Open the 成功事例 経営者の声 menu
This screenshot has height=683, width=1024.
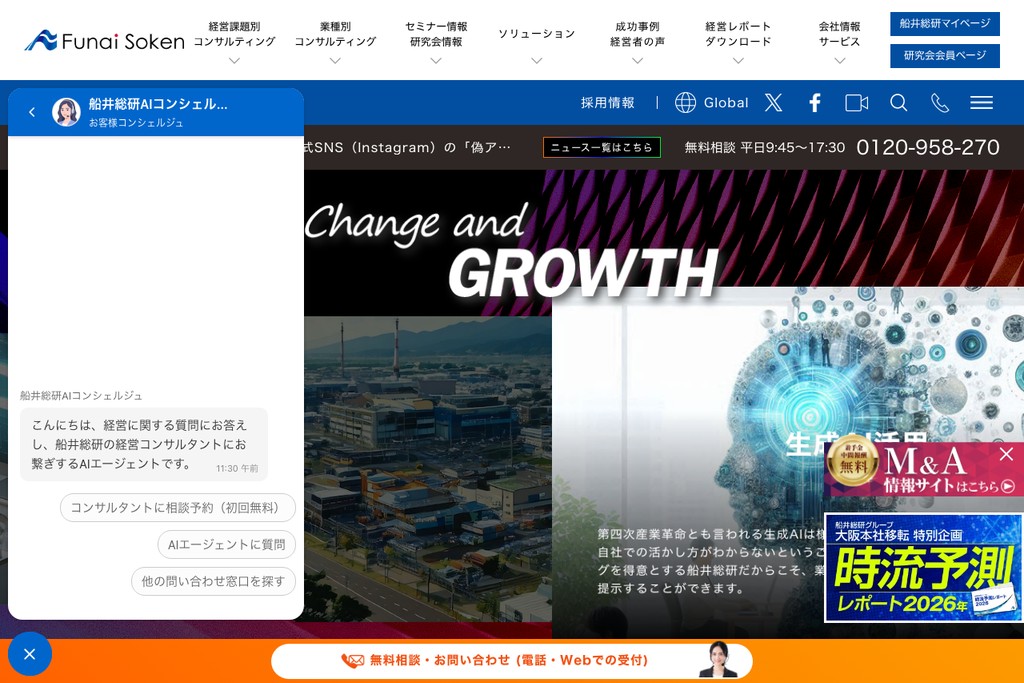coord(637,41)
